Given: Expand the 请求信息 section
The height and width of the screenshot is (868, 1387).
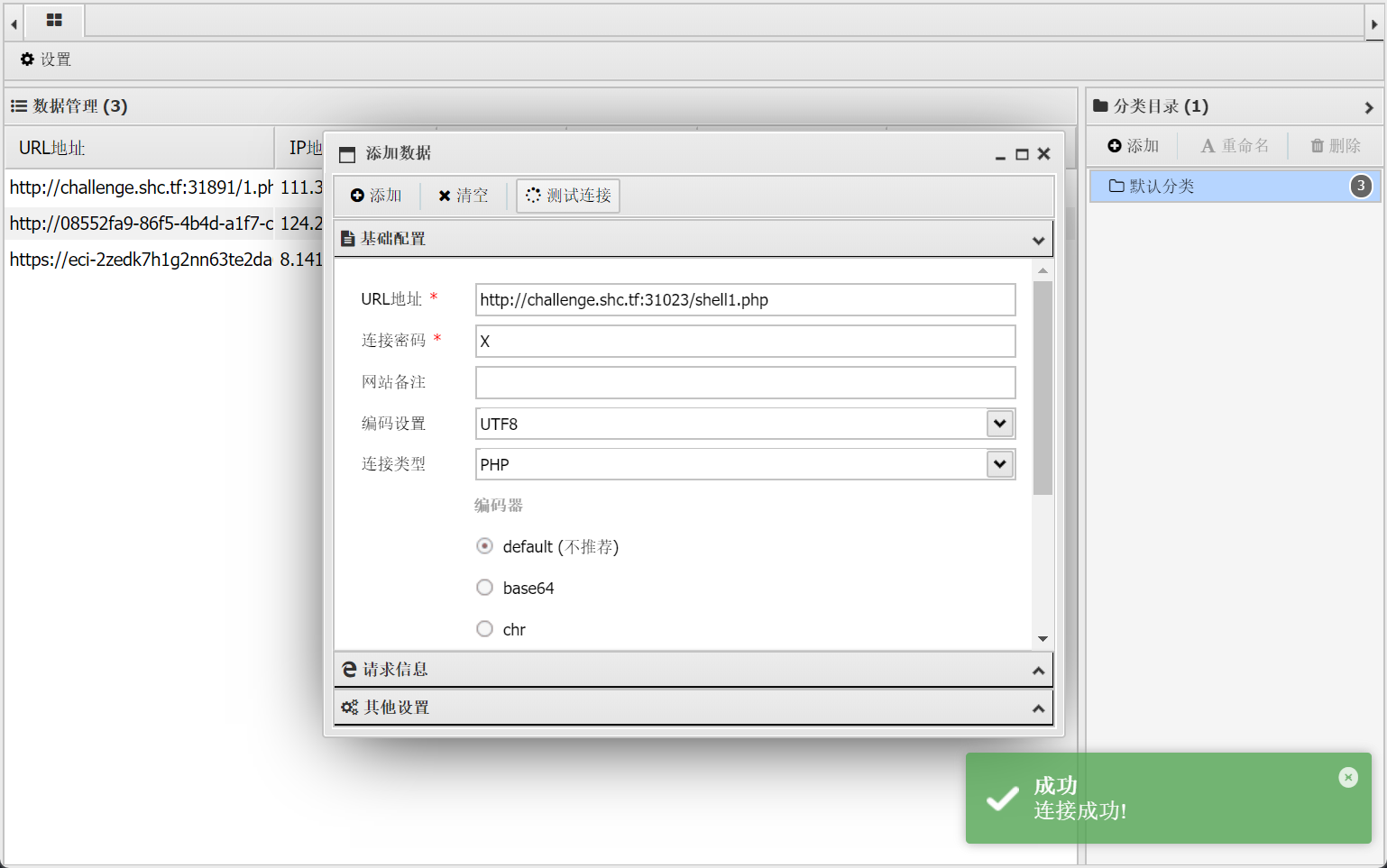Looking at the screenshot, I should click(x=693, y=670).
